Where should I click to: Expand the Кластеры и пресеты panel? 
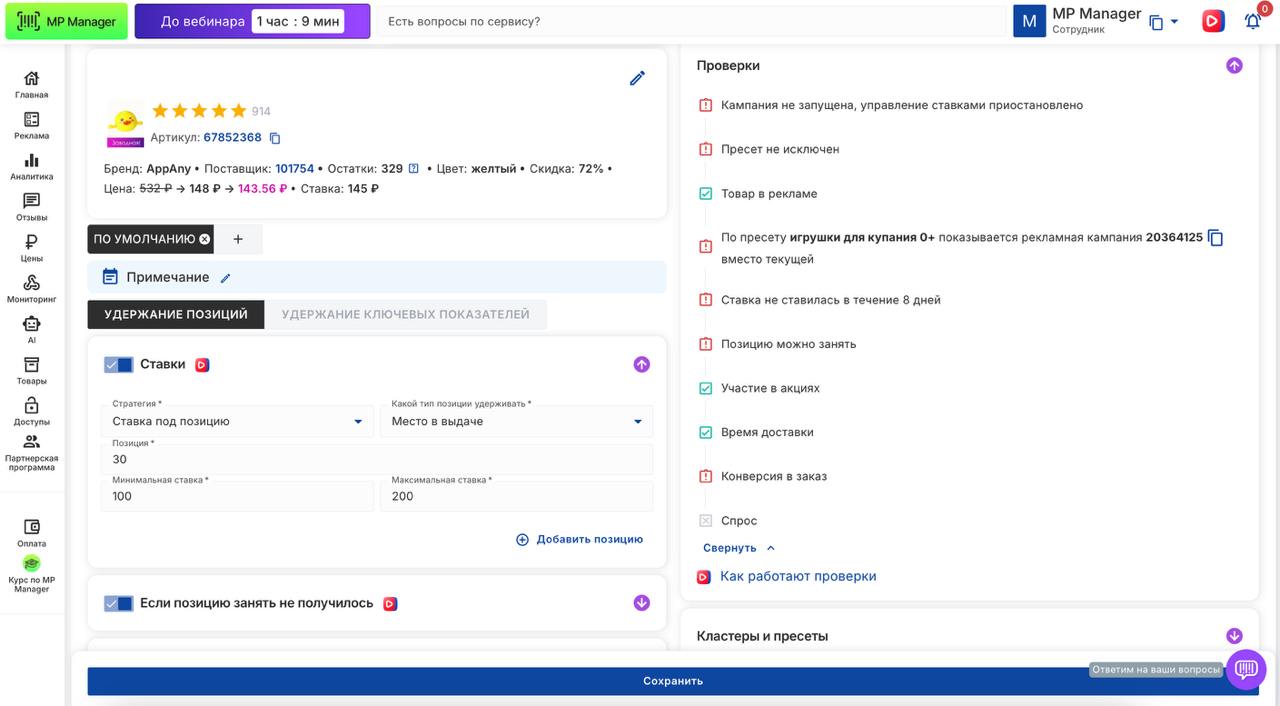pos(1234,636)
